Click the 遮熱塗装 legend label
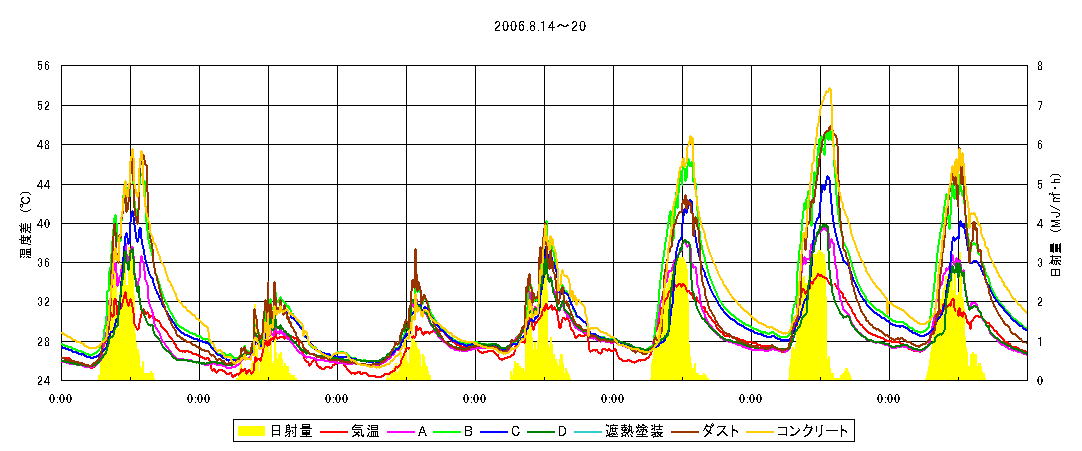This screenshot has height=451, width=1082. pyautogui.click(x=635, y=432)
